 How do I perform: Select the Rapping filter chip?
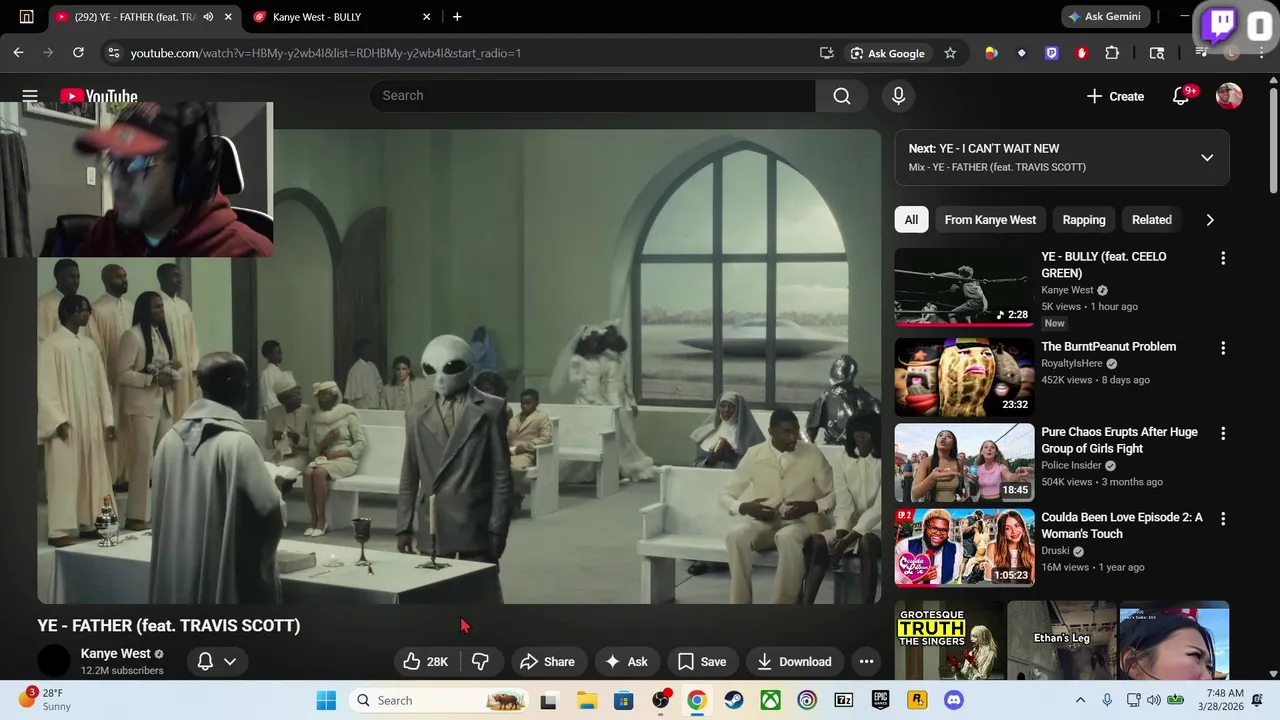coord(1084,220)
